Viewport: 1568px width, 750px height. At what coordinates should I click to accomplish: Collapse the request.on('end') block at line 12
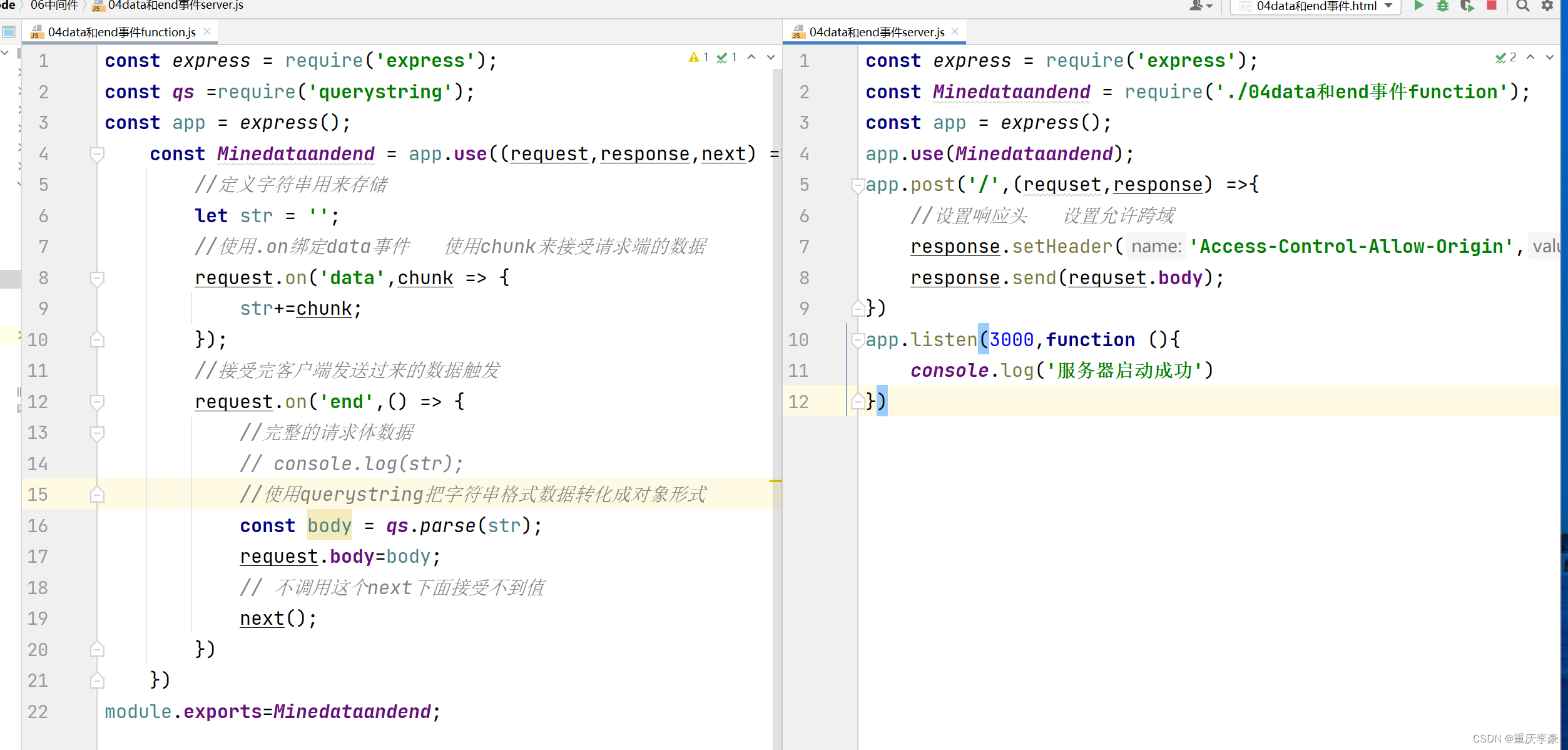coord(97,402)
